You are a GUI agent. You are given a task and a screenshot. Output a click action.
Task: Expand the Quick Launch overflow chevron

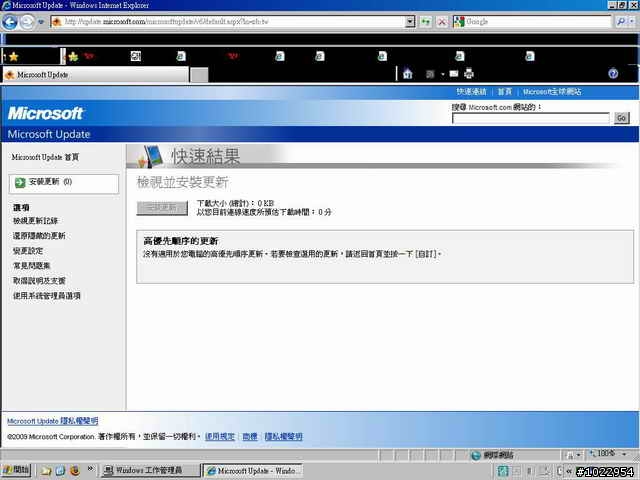coord(90,469)
